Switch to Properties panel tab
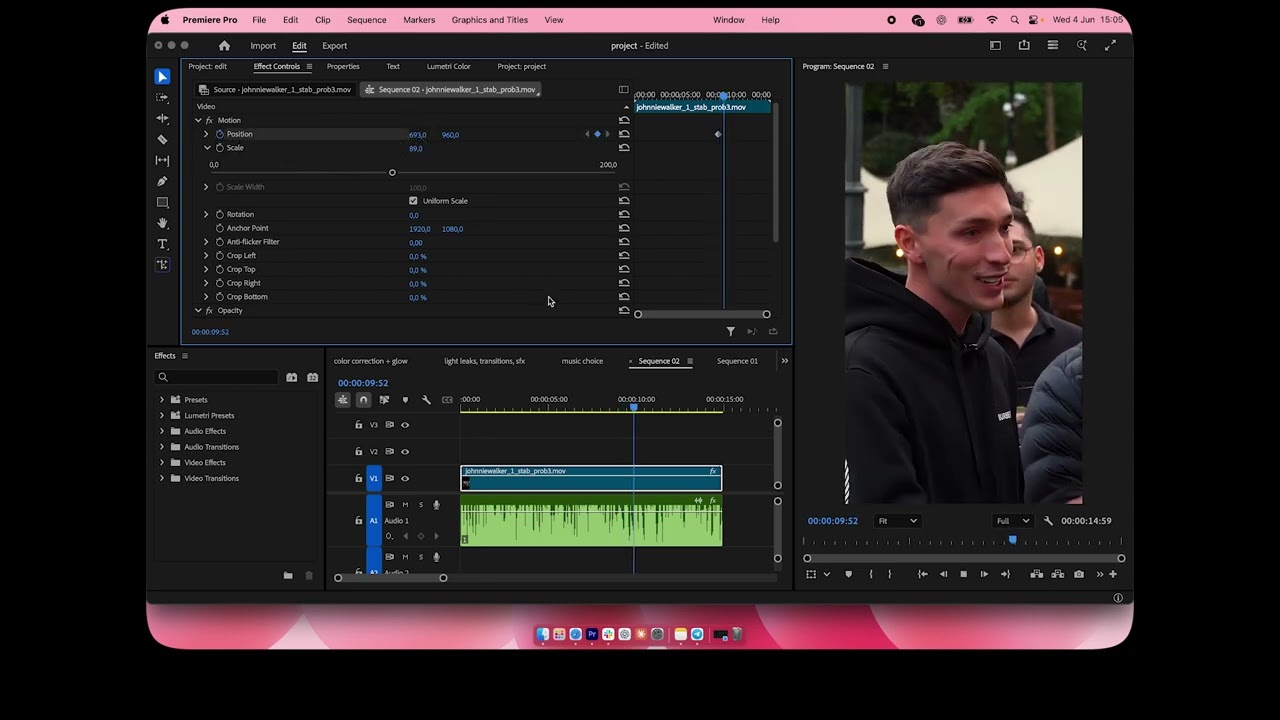Screen dimensions: 1280x720 click(343, 67)
